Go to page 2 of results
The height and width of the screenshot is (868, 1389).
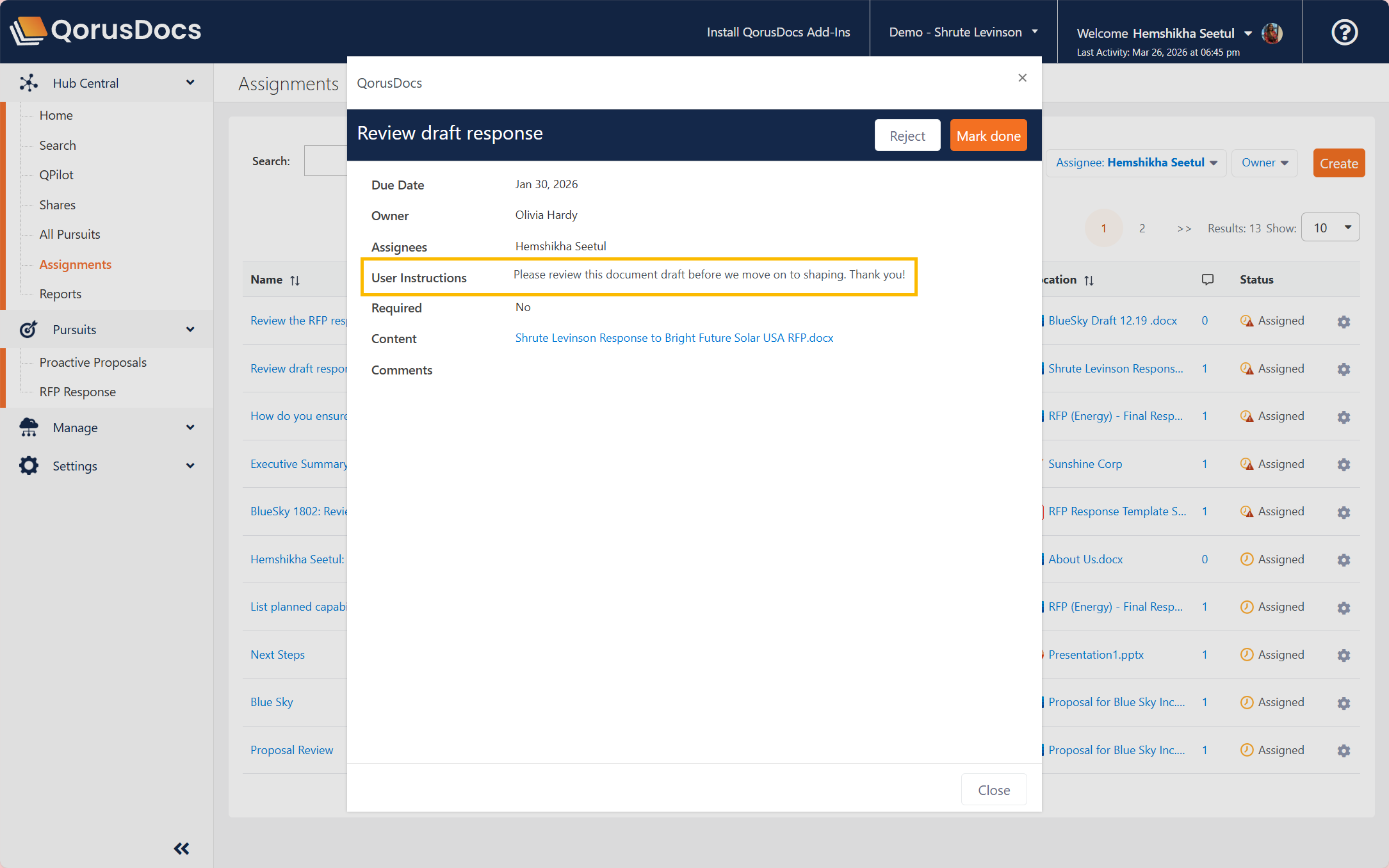click(1142, 229)
